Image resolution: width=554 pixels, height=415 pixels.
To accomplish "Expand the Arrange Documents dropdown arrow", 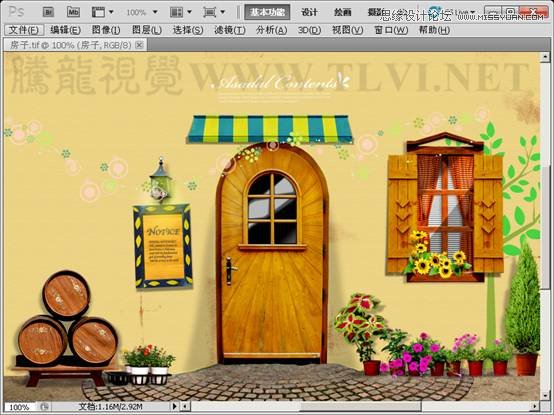I will tap(189, 12).
